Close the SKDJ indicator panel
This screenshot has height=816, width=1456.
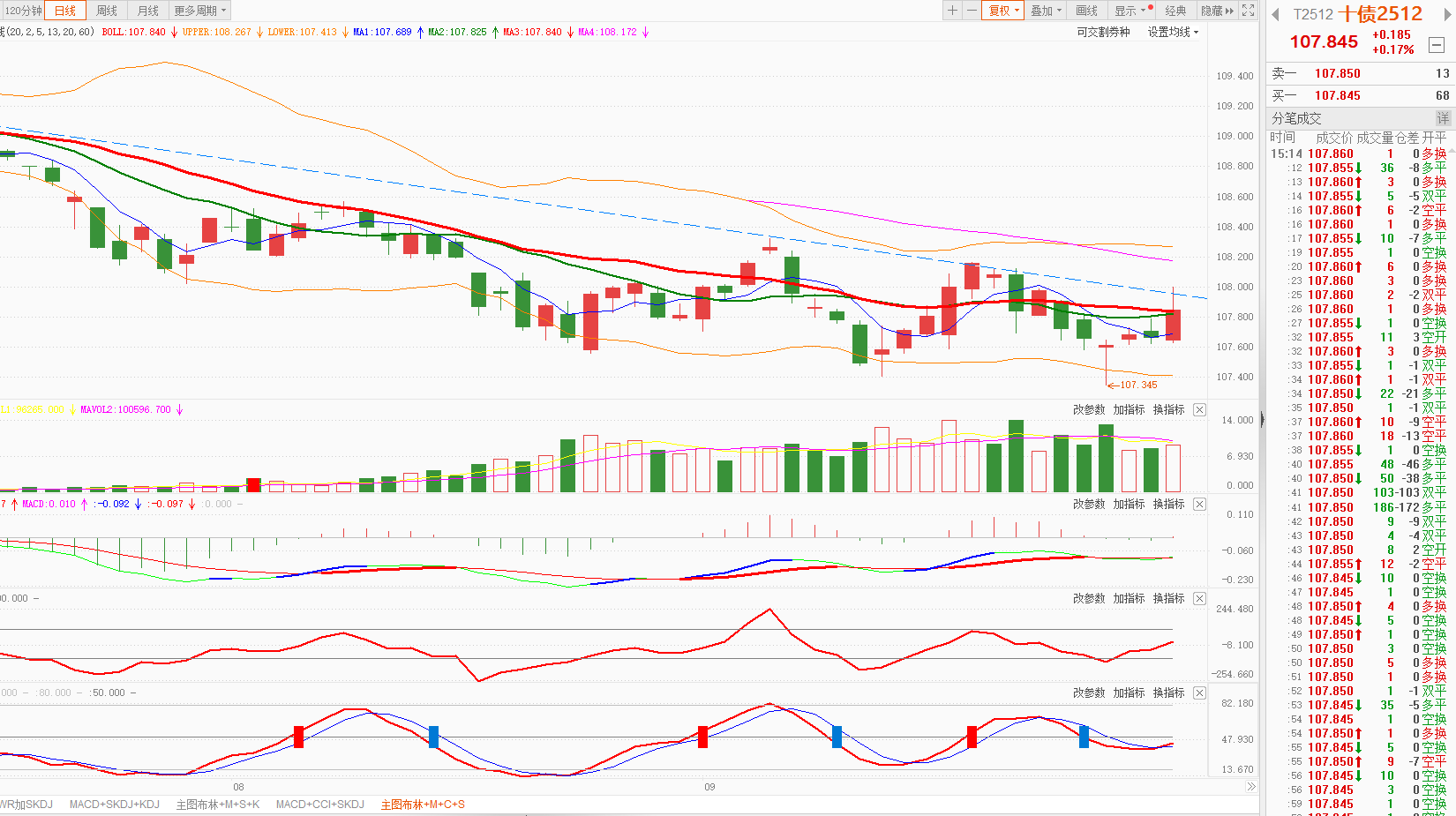coord(1199,692)
